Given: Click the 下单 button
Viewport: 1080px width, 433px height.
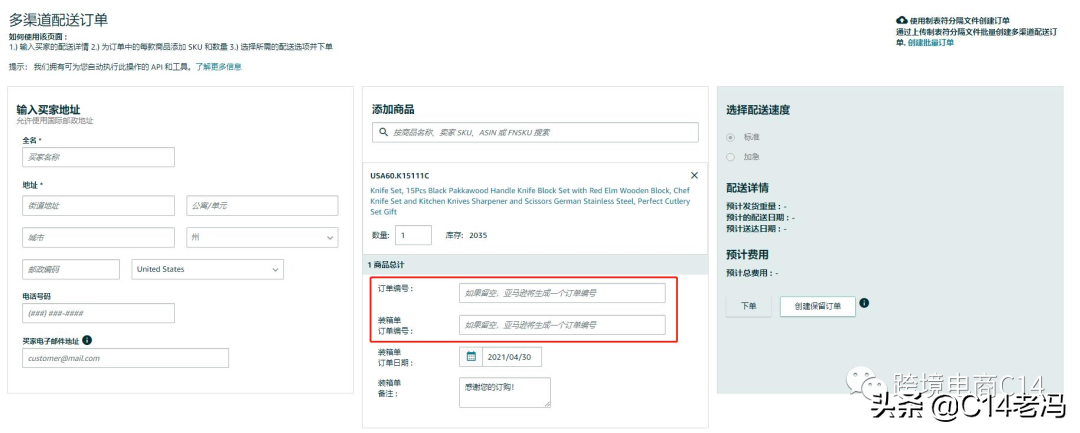Looking at the screenshot, I should pos(748,306).
